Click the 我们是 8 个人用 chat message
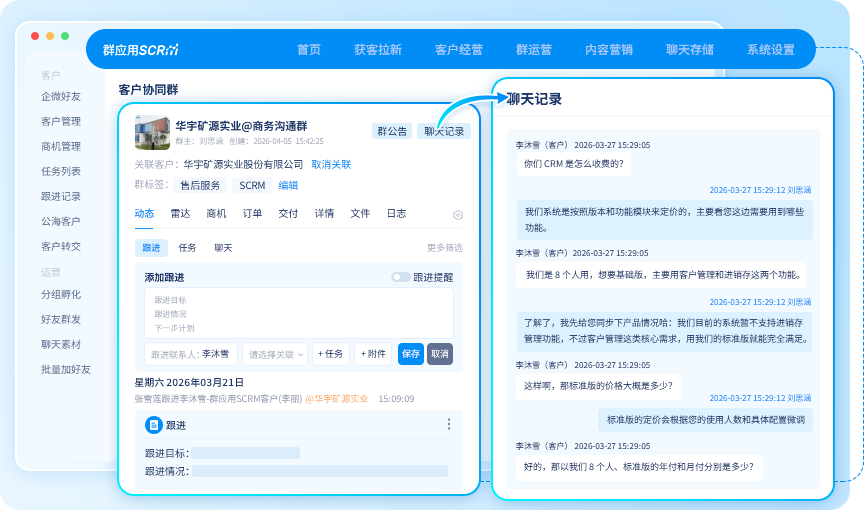This screenshot has width=864, height=510. tap(661, 275)
